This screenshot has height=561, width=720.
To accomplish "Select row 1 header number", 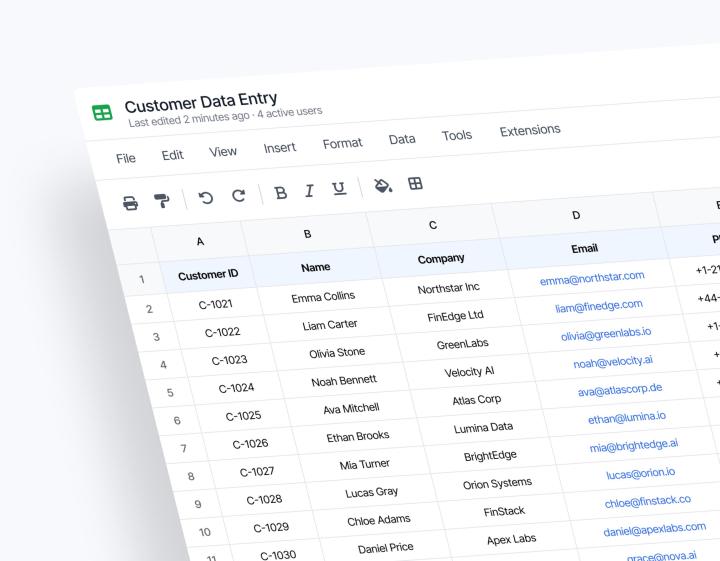I will point(141,279).
